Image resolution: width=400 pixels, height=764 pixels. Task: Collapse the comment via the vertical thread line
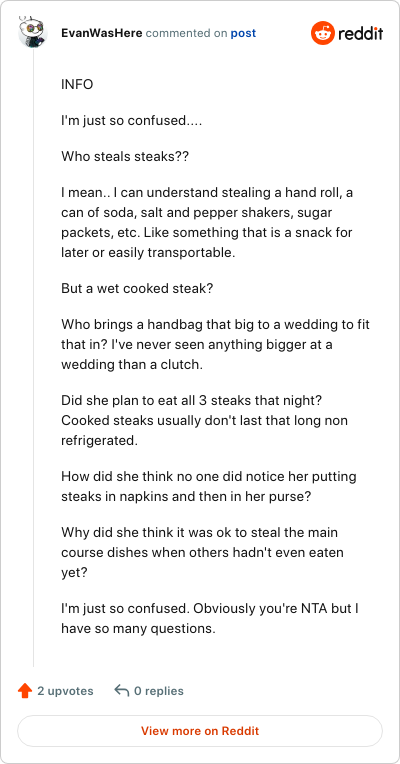(33, 357)
